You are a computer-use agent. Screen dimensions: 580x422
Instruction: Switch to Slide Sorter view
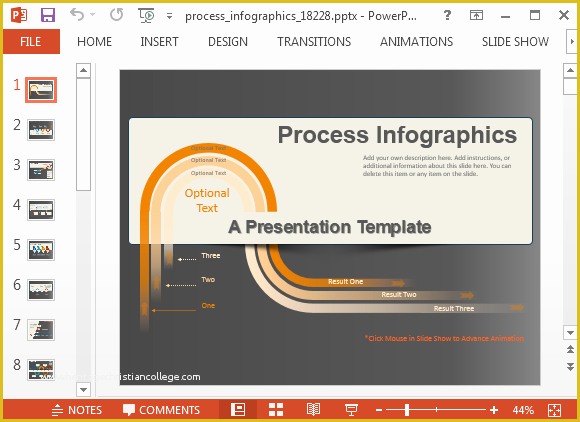276,410
